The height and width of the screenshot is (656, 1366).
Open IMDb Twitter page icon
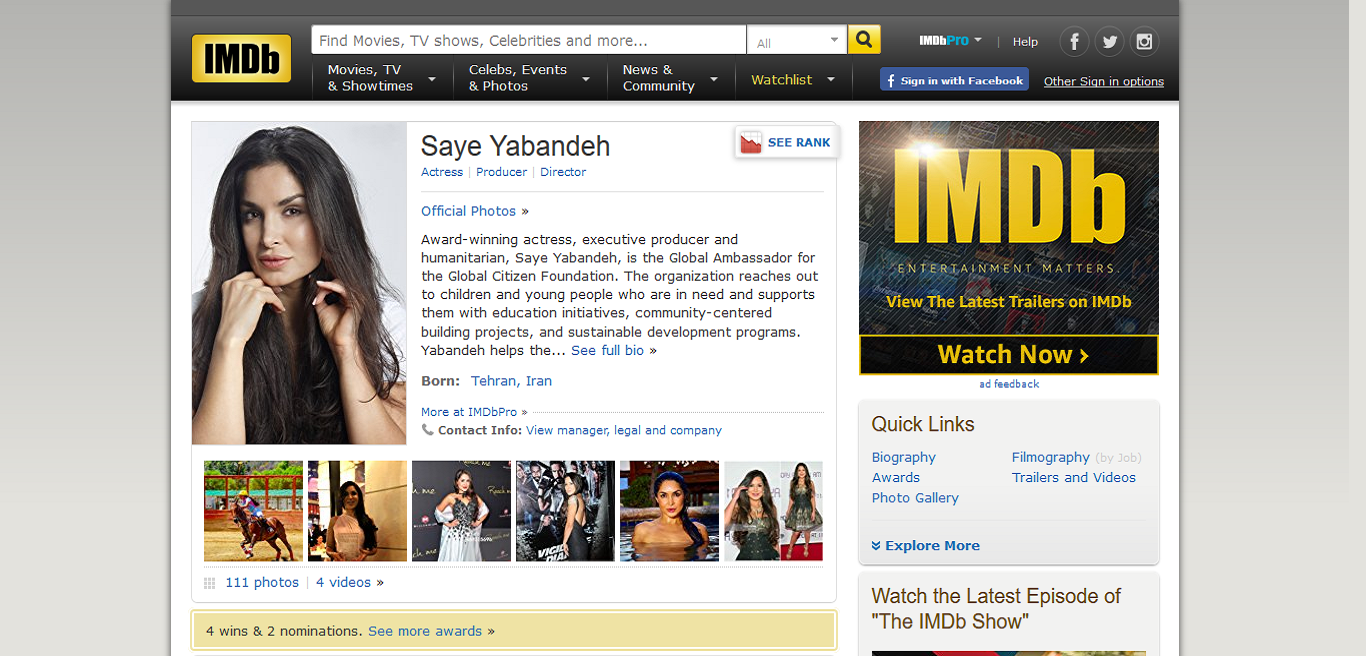click(1109, 42)
